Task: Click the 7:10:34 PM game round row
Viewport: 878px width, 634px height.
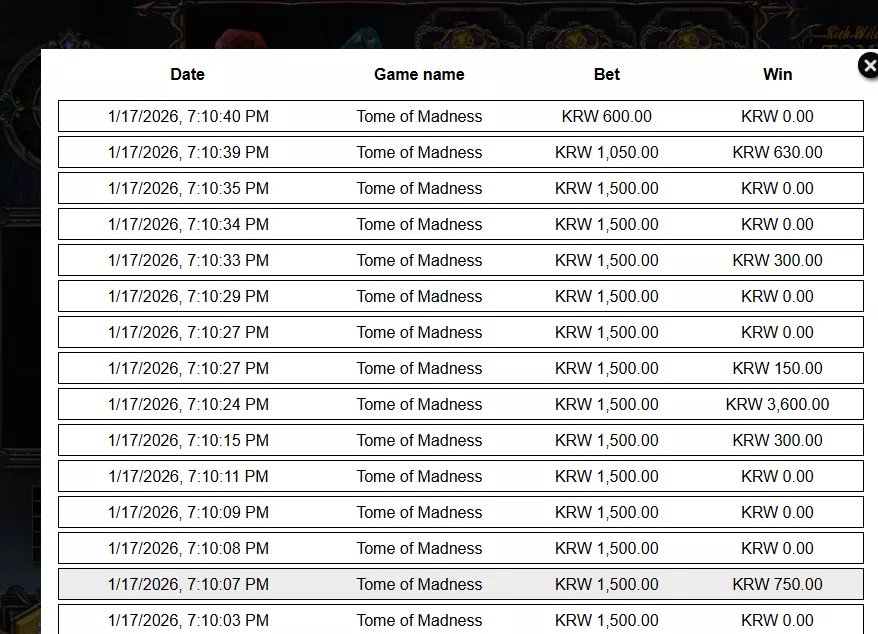Action: point(461,224)
